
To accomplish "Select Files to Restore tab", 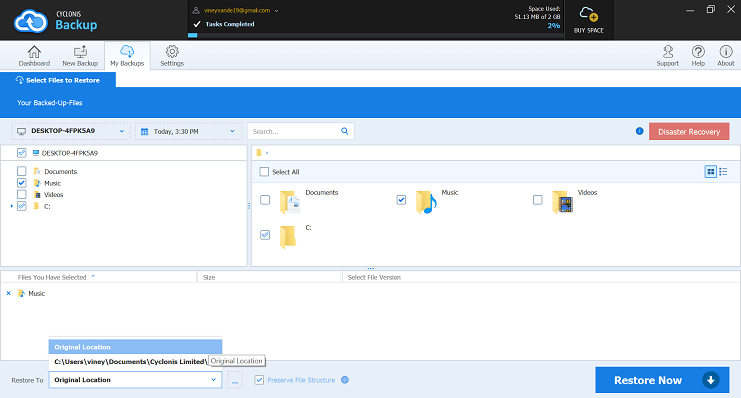I will pos(58,80).
